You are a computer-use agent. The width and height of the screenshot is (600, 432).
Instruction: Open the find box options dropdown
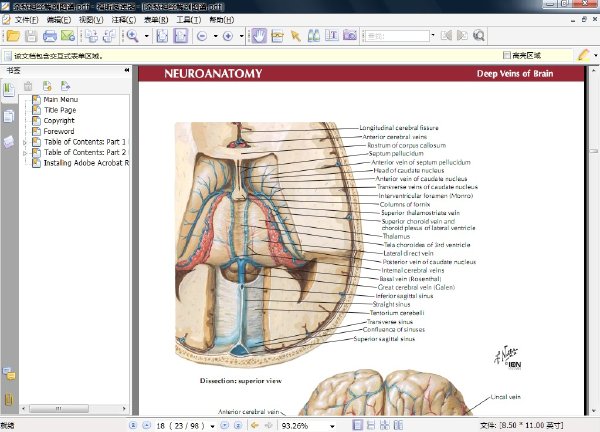(x=433, y=36)
